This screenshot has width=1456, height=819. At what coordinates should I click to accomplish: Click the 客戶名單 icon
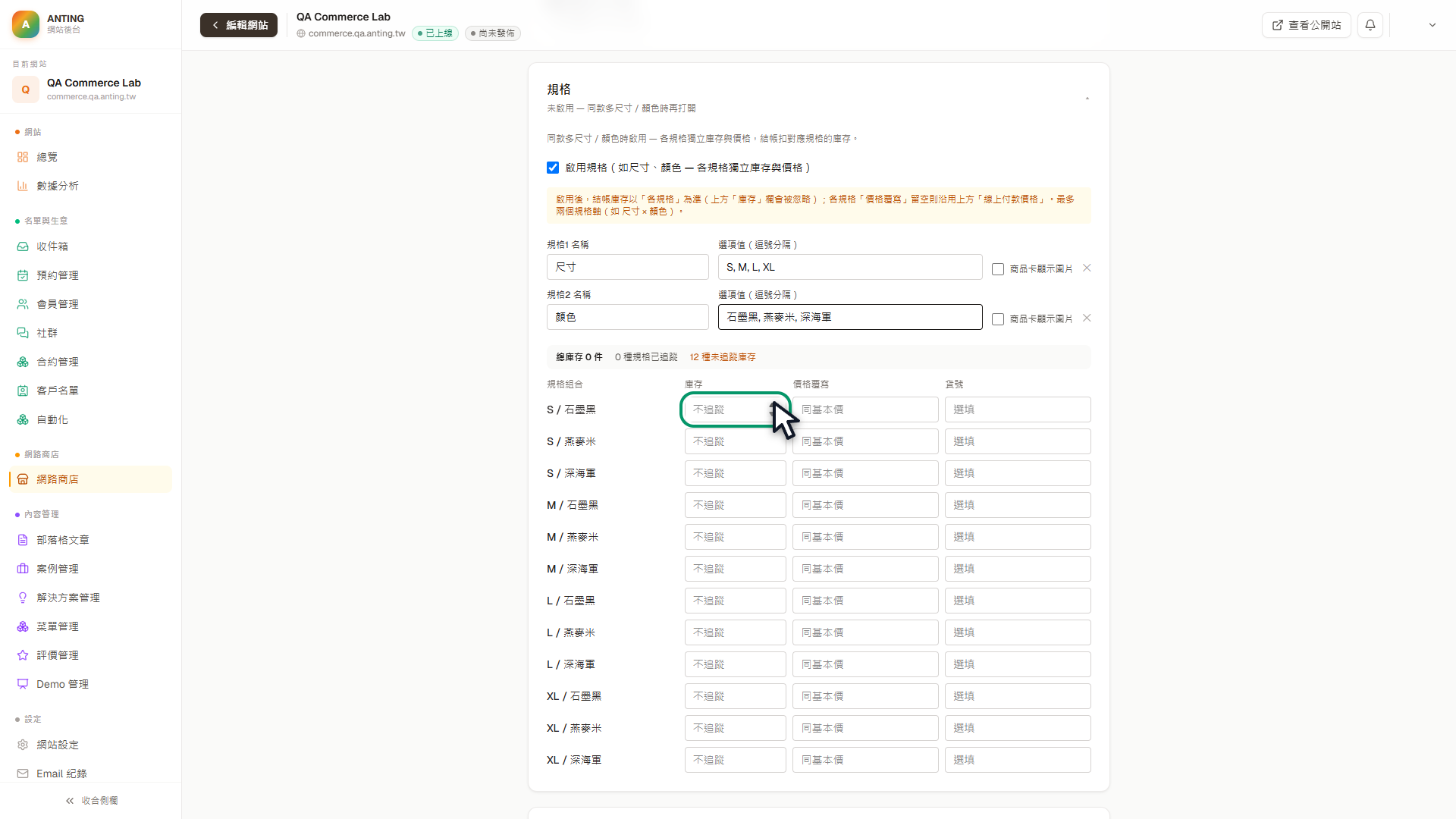point(23,391)
